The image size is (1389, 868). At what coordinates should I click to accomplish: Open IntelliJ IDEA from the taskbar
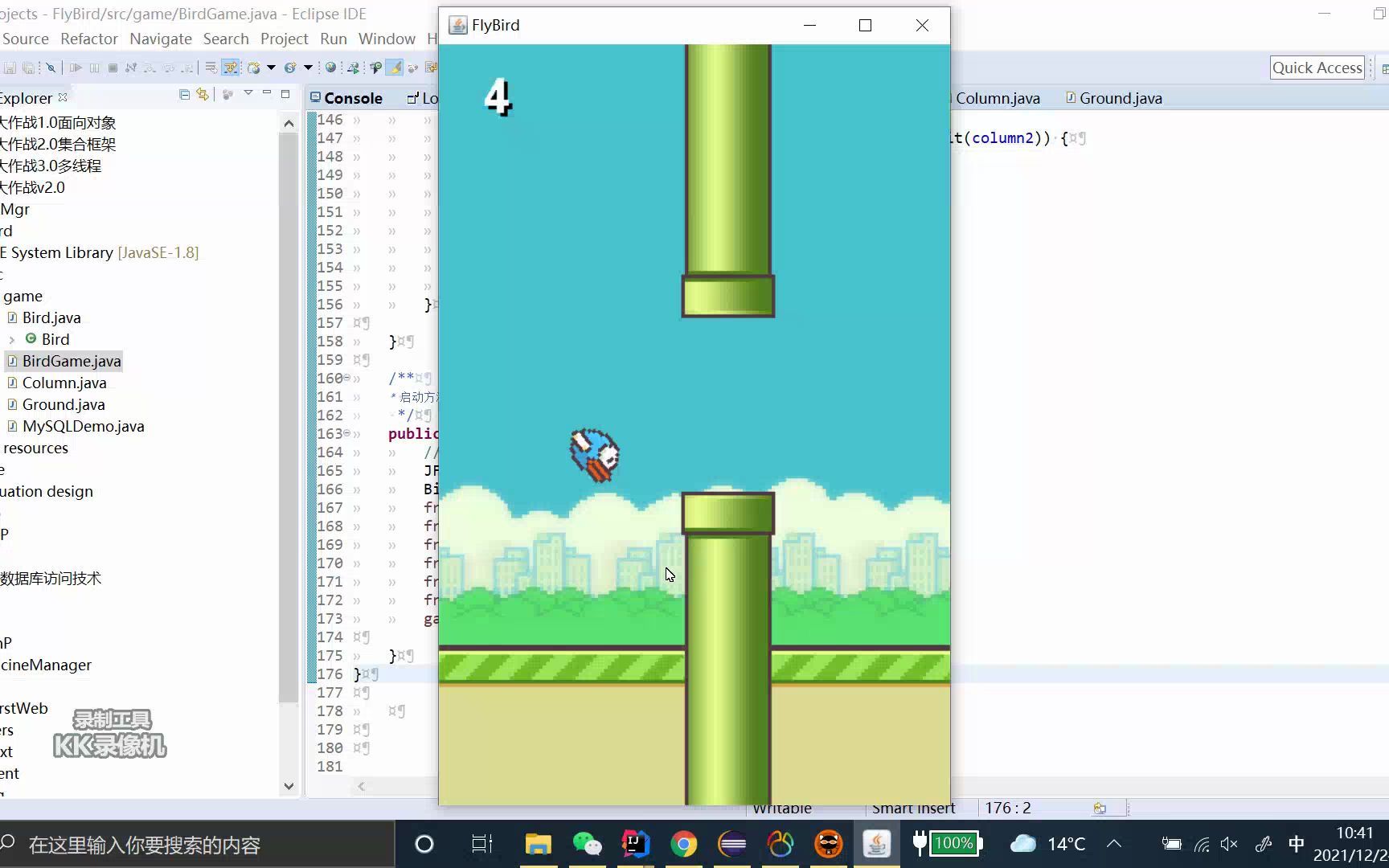(635, 844)
